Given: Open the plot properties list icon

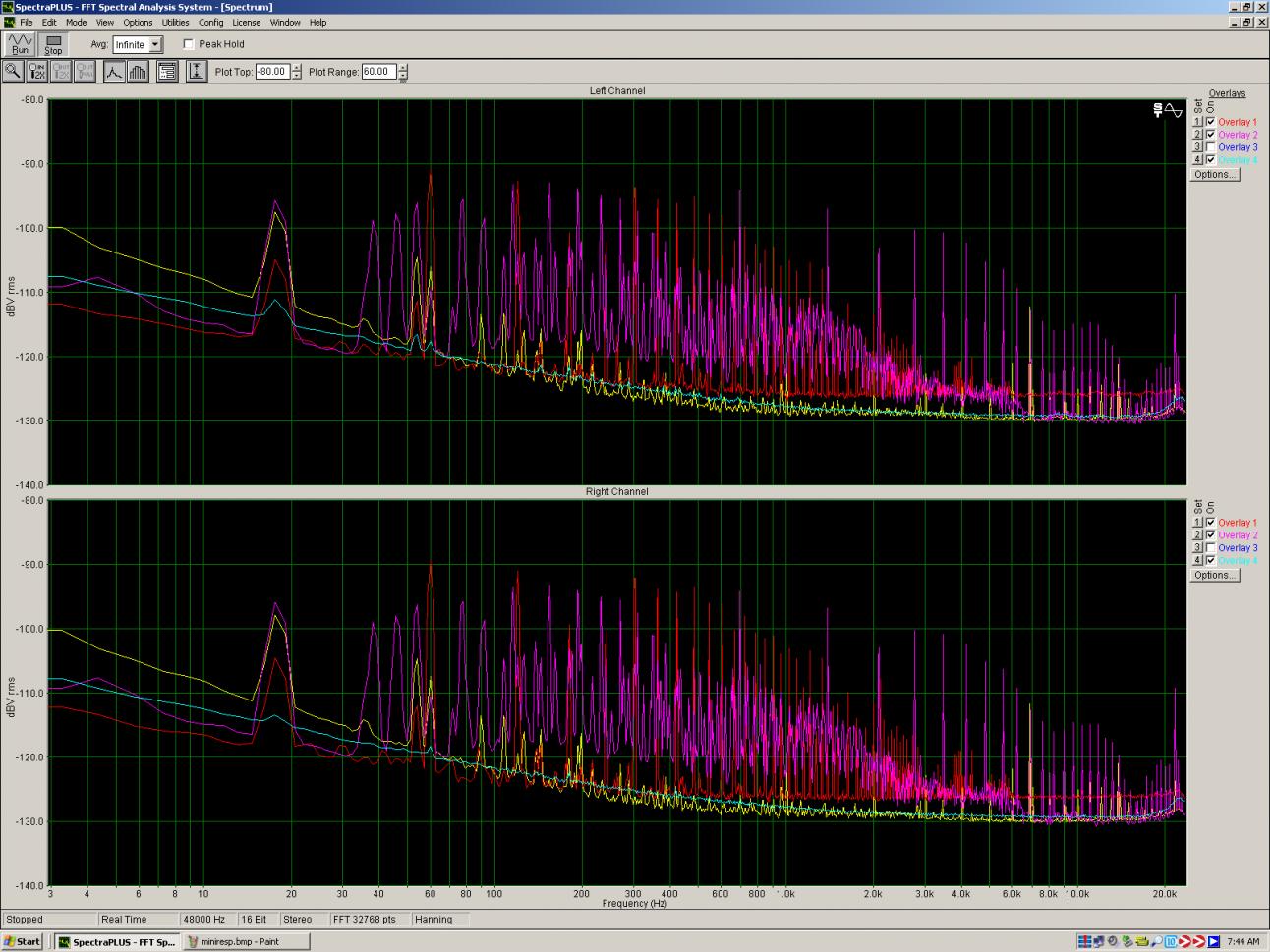Looking at the screenshot, I should click(167, 71).
